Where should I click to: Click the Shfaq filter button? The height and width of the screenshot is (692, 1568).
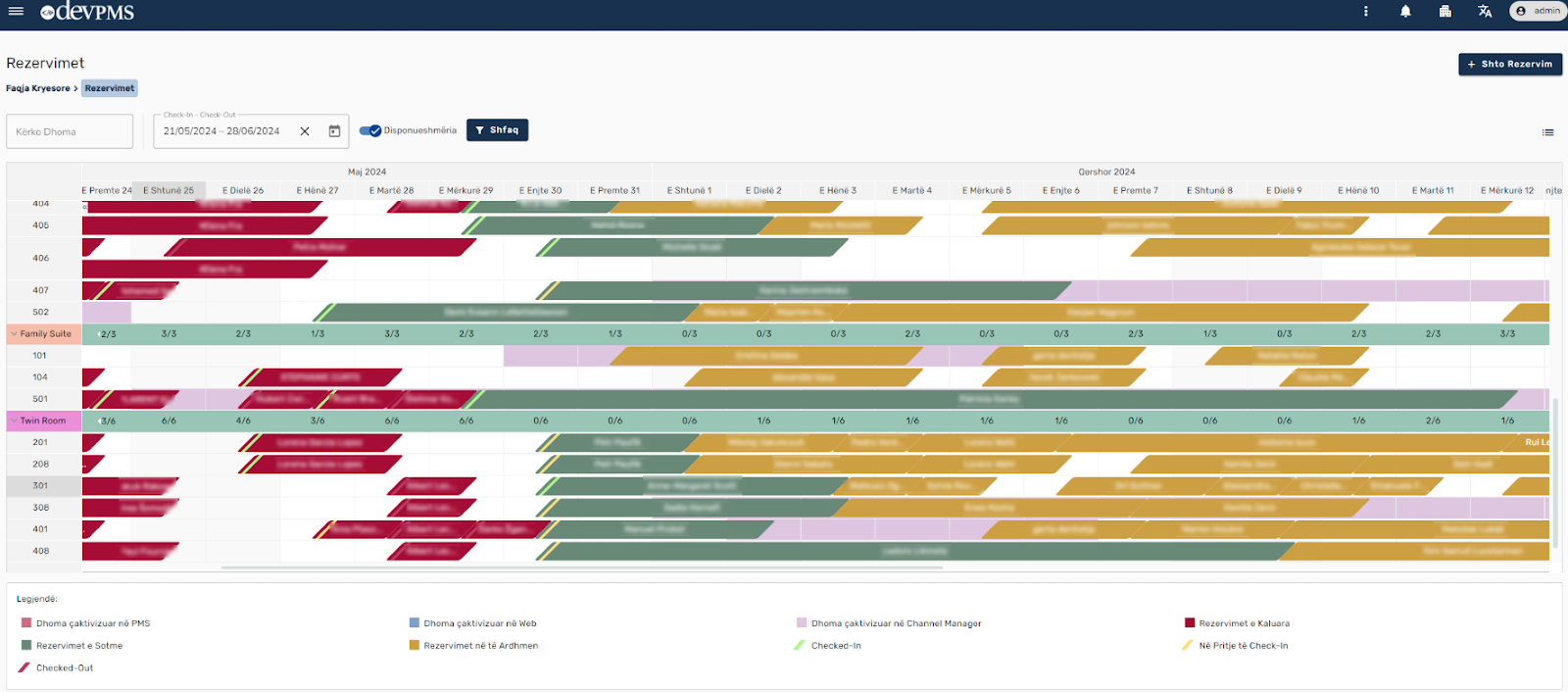[497, 130]
